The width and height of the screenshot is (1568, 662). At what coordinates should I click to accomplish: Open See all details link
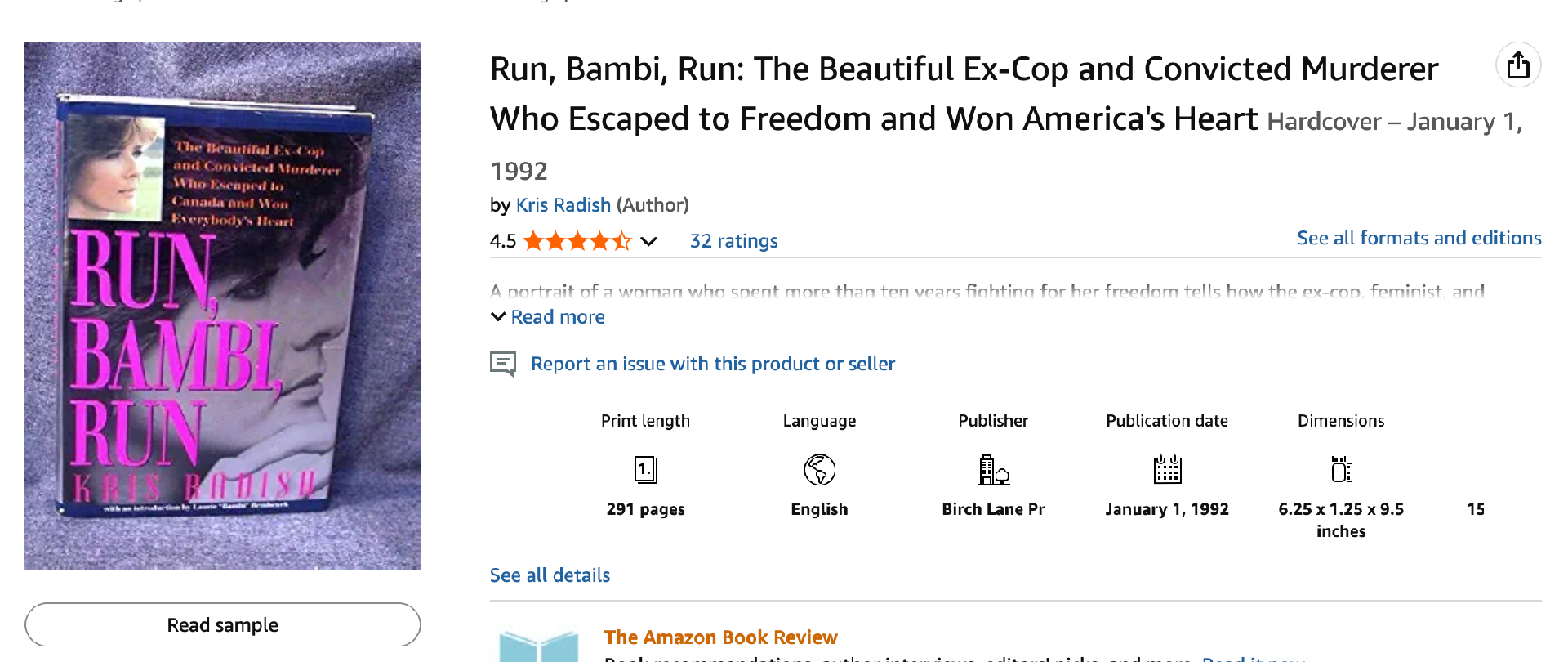(550, 575)
